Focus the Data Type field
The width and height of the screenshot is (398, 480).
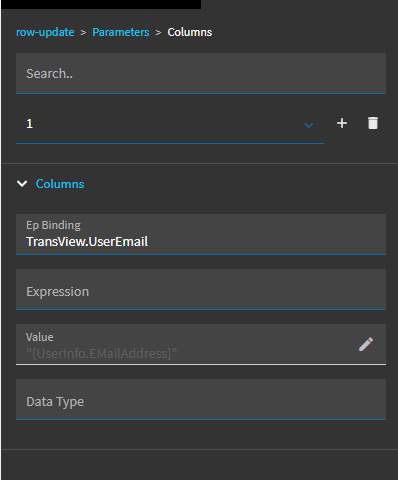tap(201, 399)
